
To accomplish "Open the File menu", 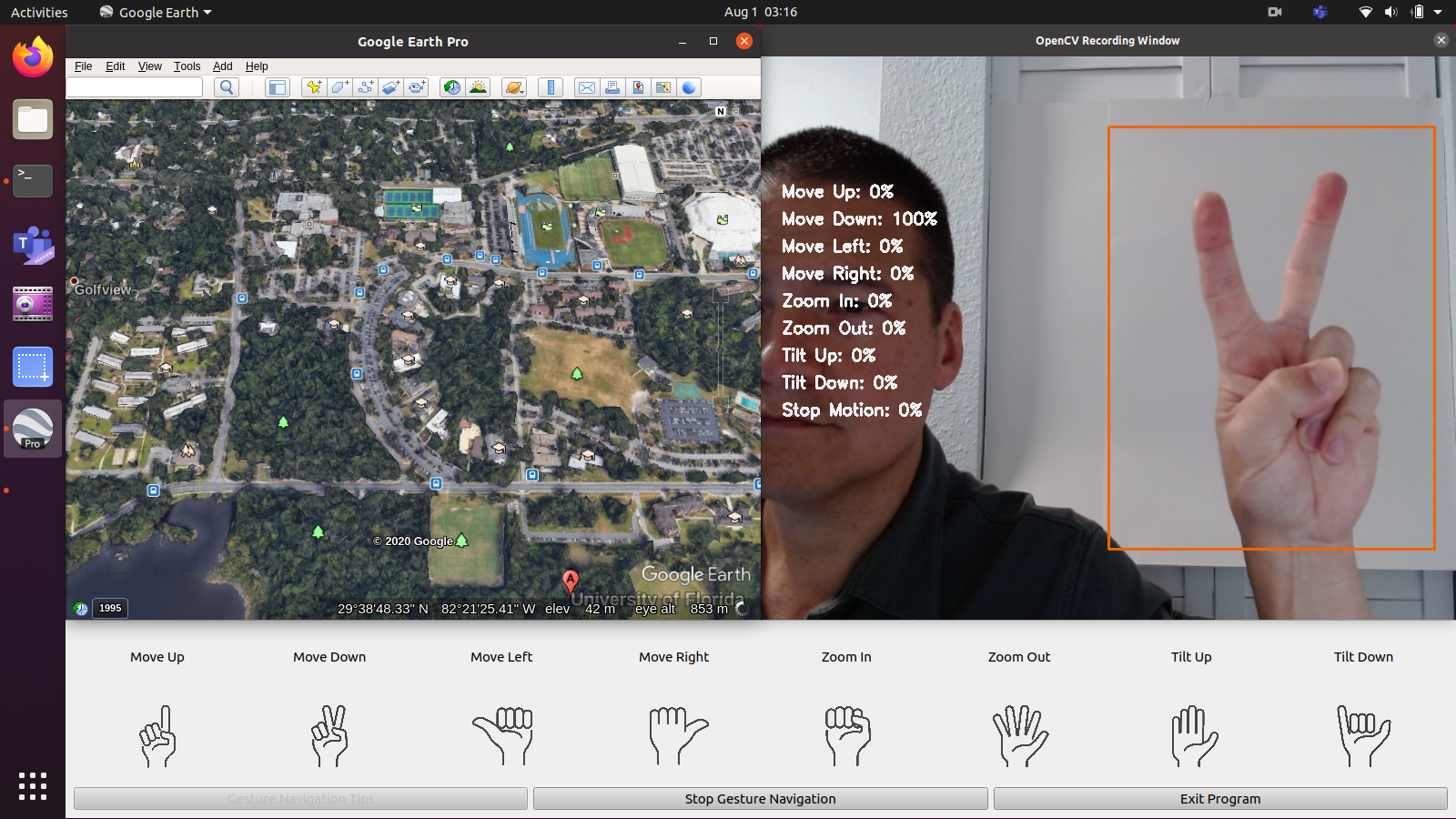I will pos(83,66).
